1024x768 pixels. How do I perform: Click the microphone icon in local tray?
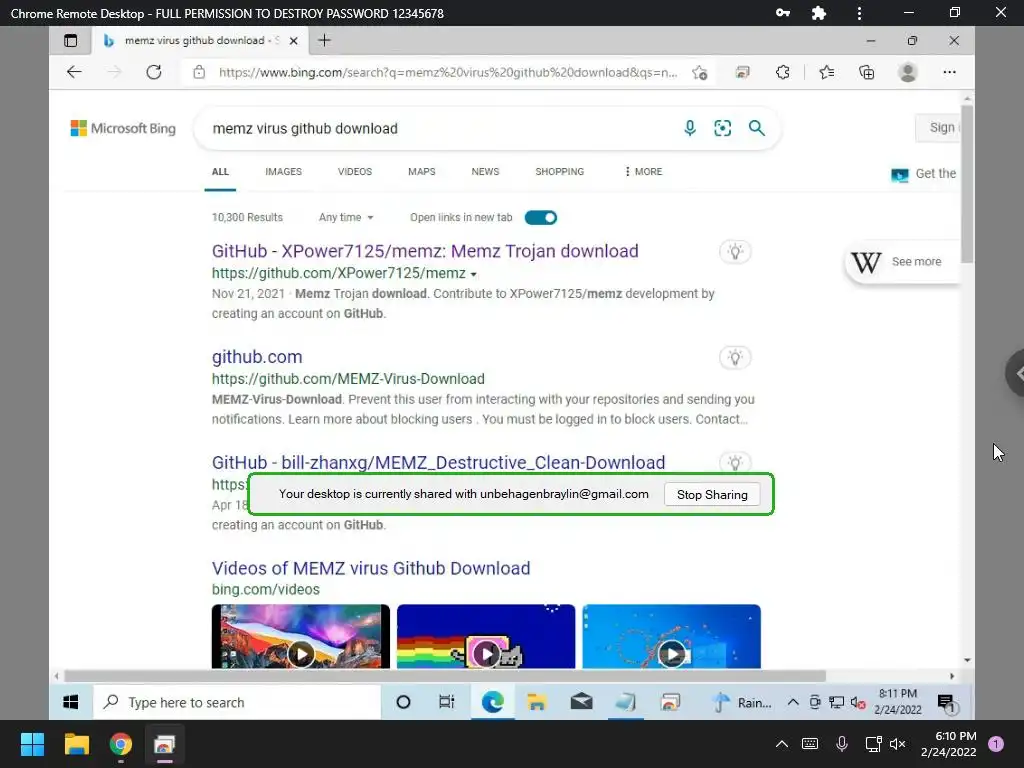point(842,744)
